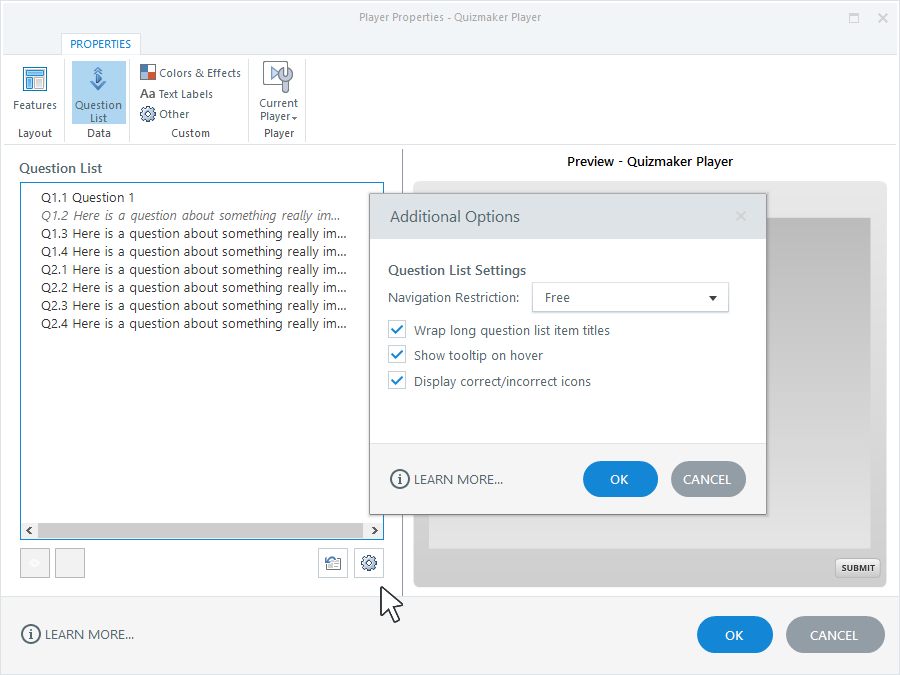
Task: Switch to the PROPERTIES tab
Action: (x=100, y=44)
